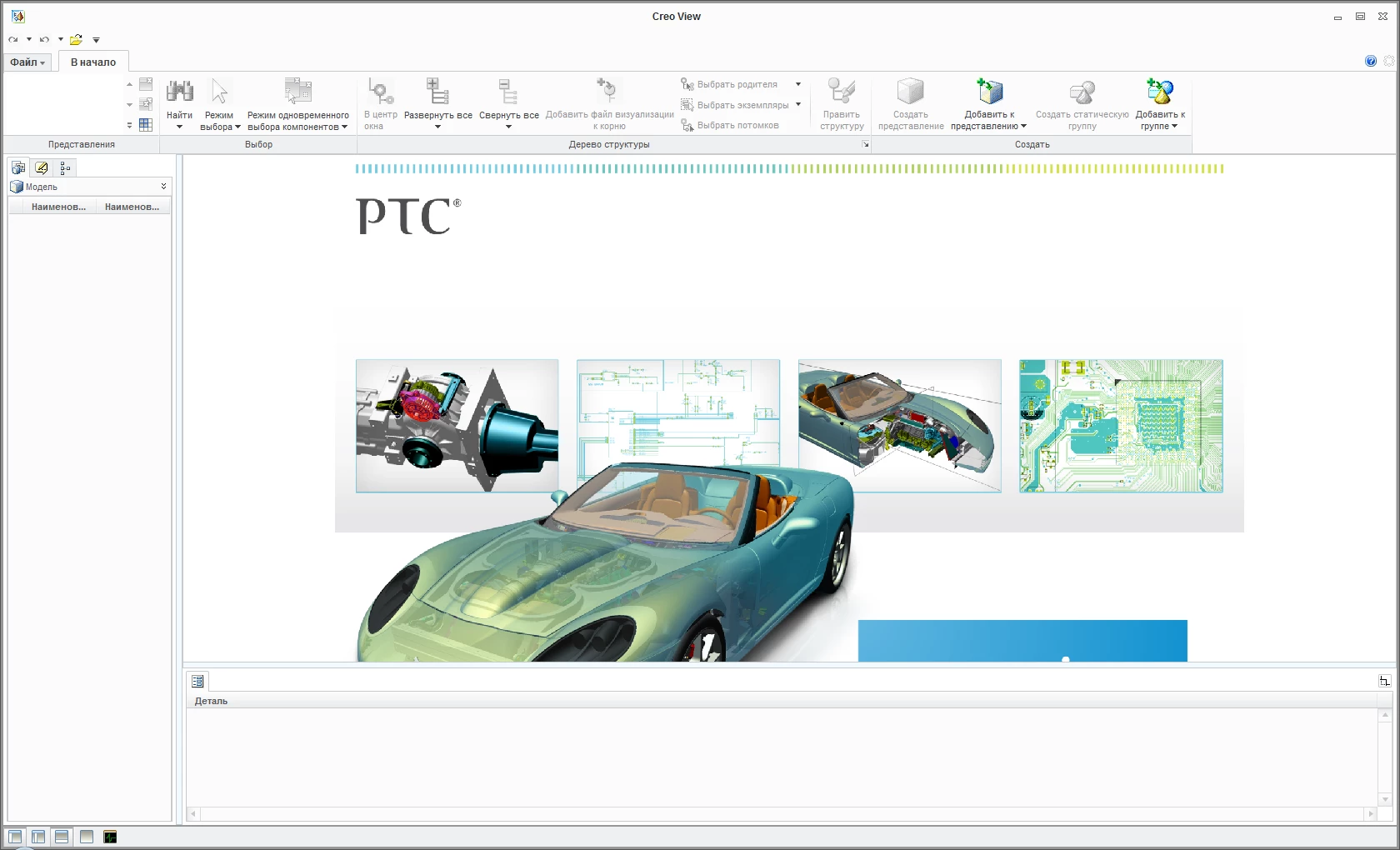1400x850 pixels.
Task: Open Customize Quick Access Toolbar arrow
Action: (96, 39)
